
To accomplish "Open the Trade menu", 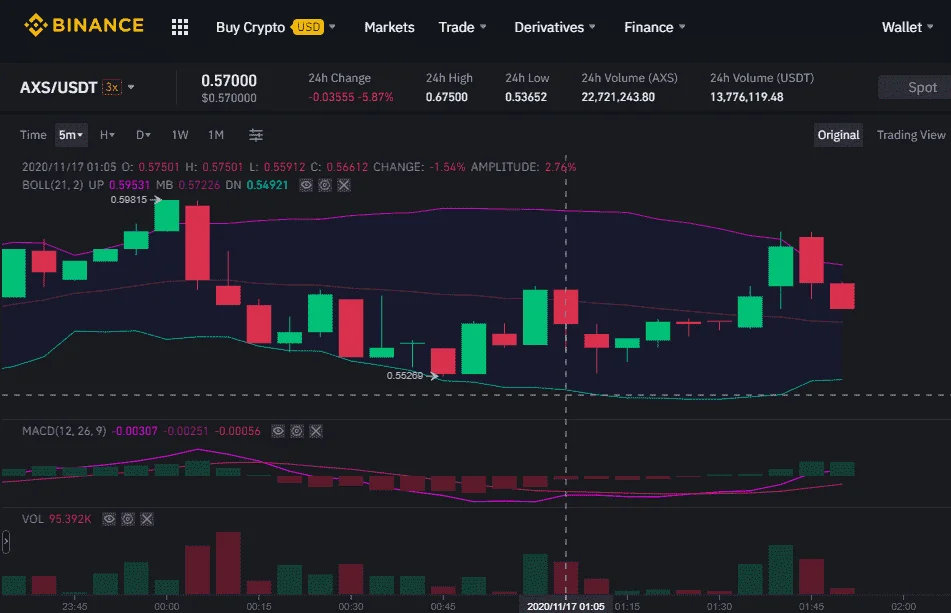I will pos(462,27).
